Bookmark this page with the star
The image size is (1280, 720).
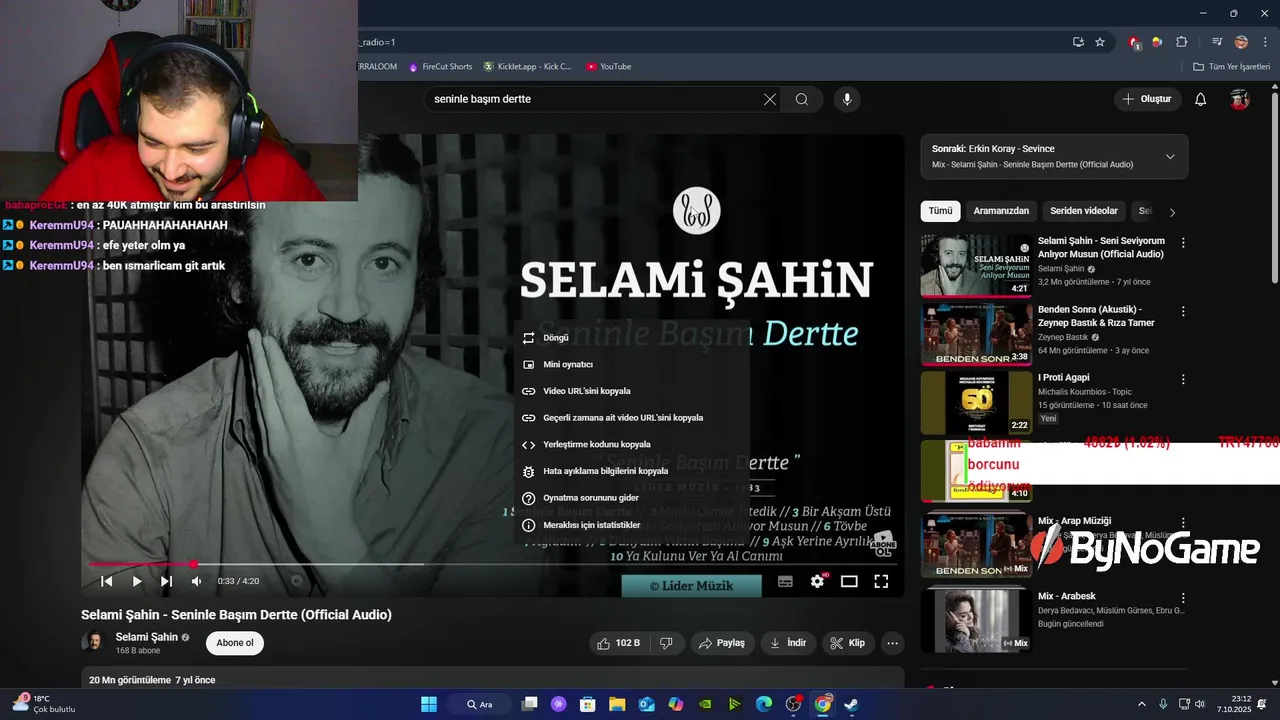pyautogui.click(x=1100, y=42)
